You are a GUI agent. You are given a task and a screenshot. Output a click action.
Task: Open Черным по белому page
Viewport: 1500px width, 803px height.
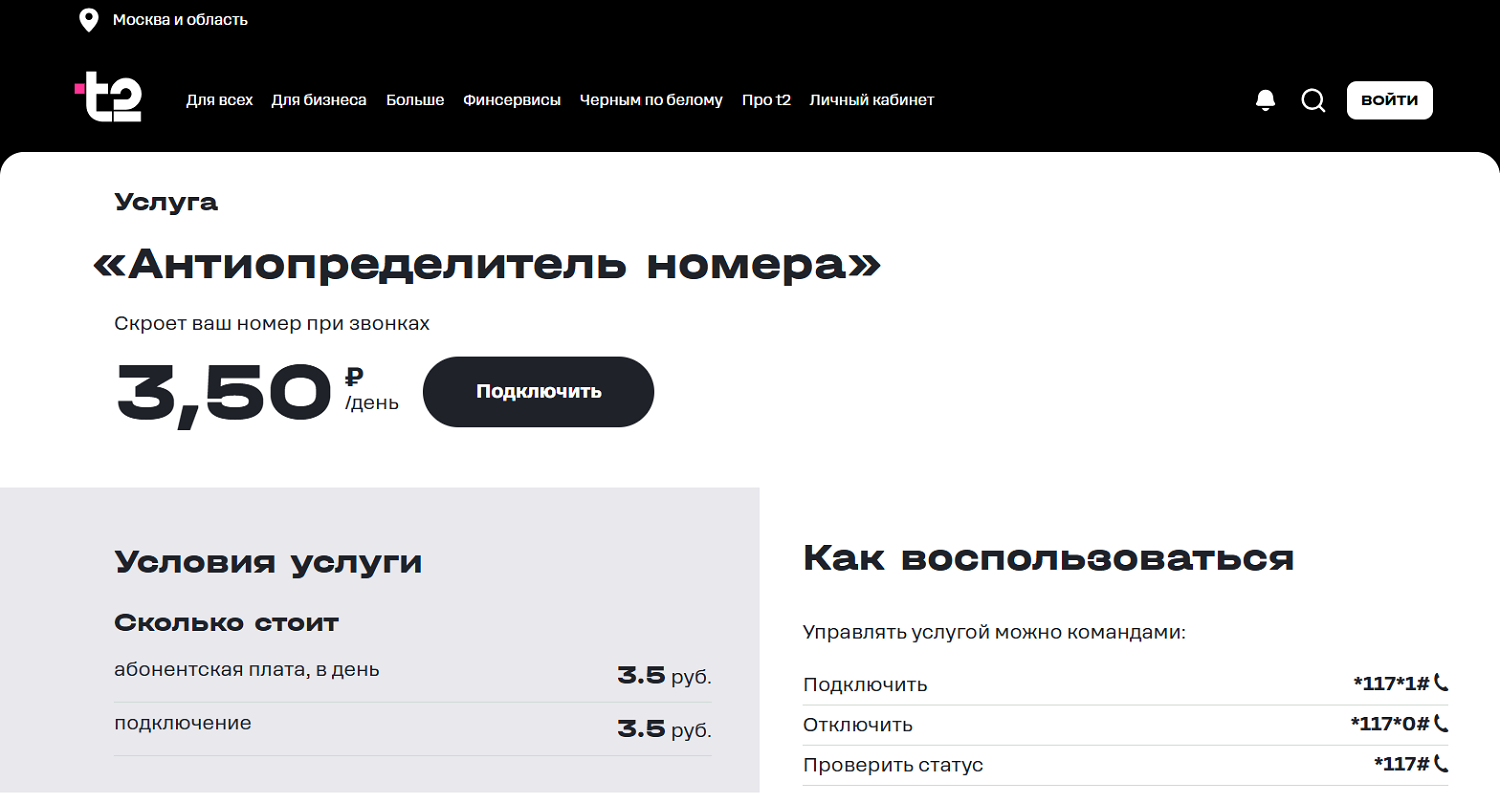click(651, 100)
